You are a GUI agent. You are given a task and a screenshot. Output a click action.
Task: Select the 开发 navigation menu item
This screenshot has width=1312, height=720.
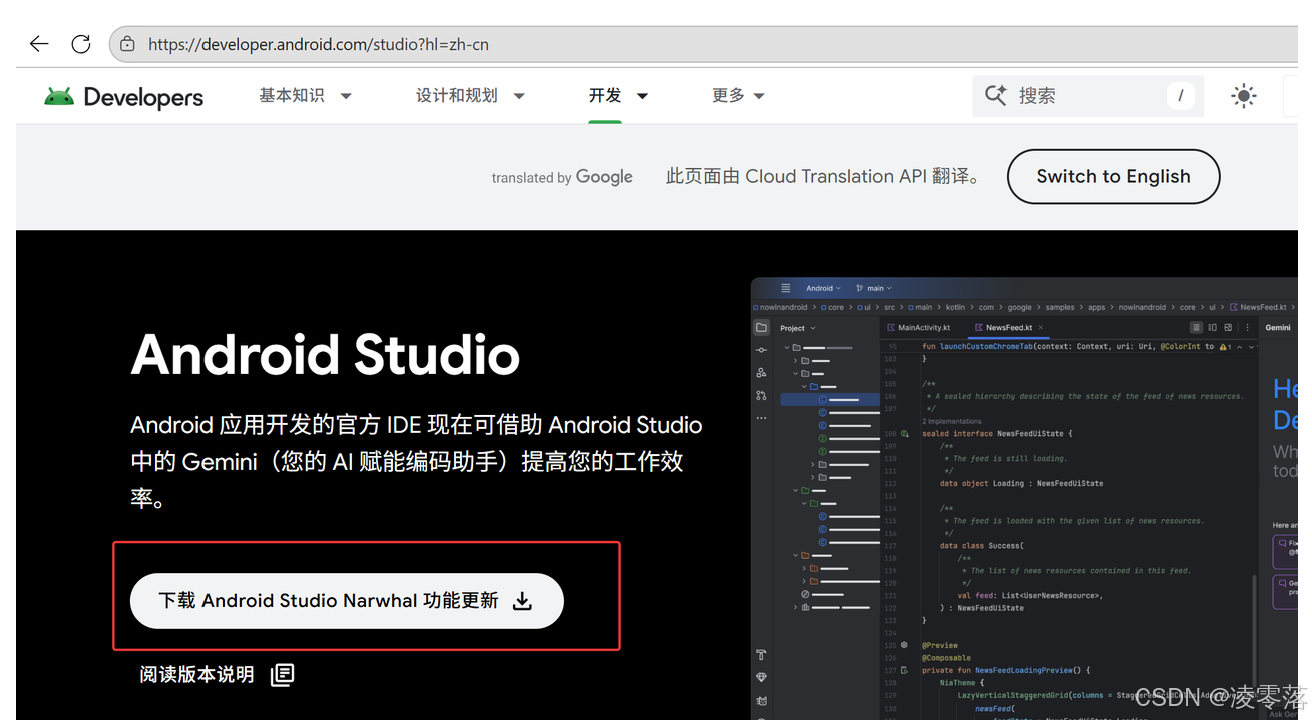pyautogui.click(x=605, y=95)
